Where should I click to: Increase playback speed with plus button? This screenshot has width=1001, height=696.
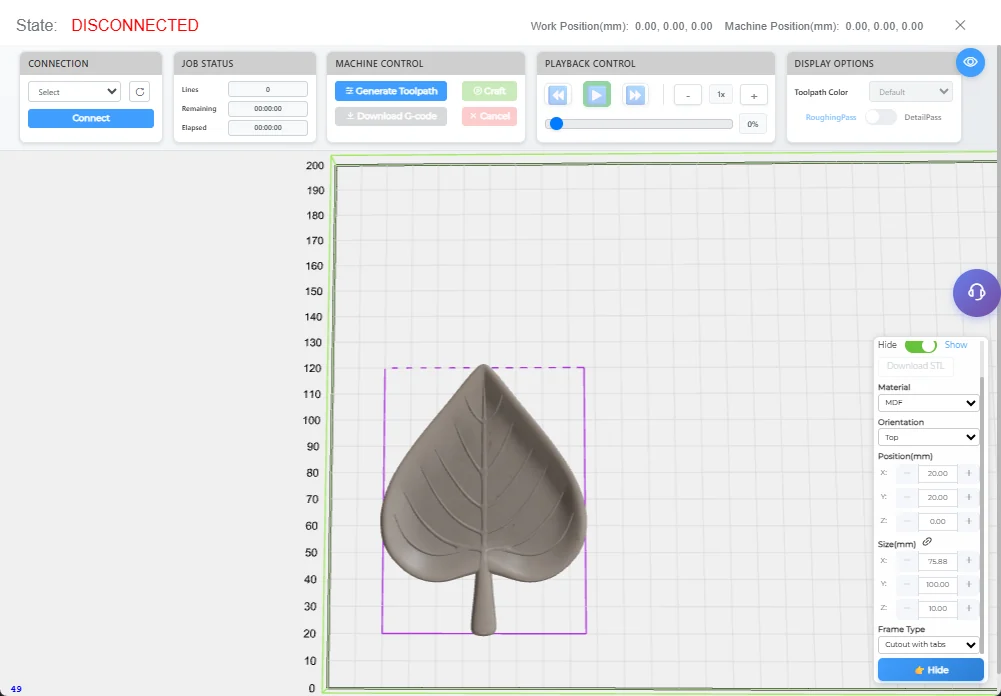pyautogui.click(x=753, y=95)
